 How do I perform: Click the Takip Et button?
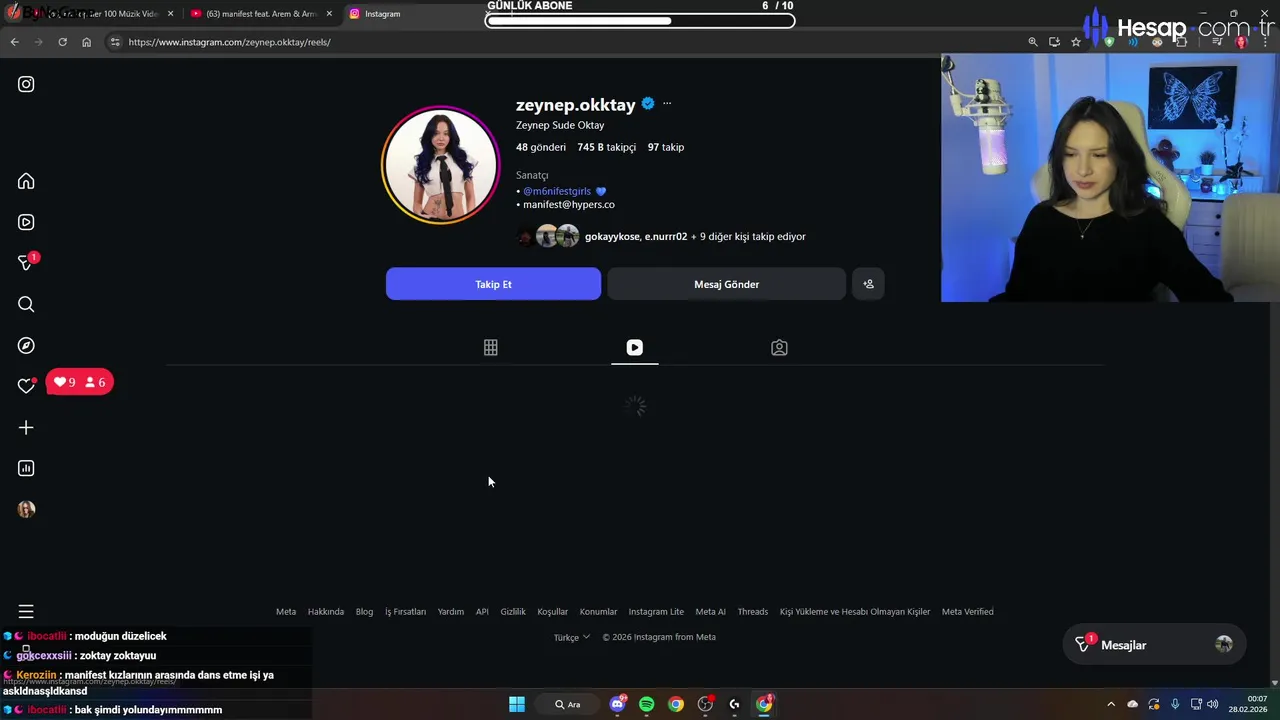coord(493,284)
